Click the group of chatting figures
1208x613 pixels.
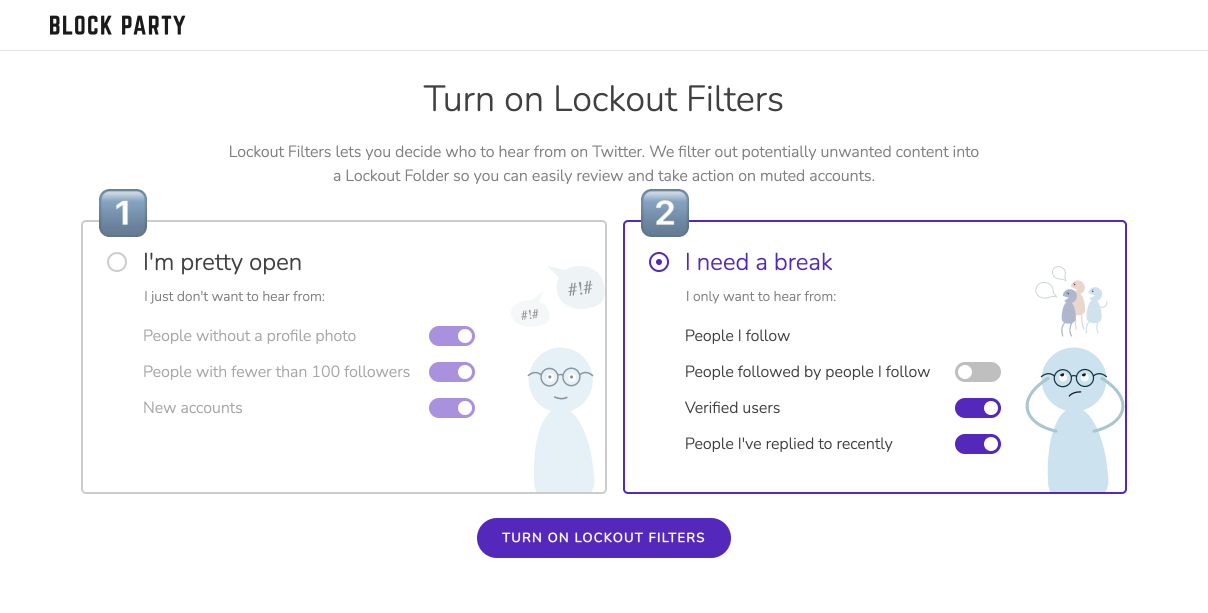1072,301
